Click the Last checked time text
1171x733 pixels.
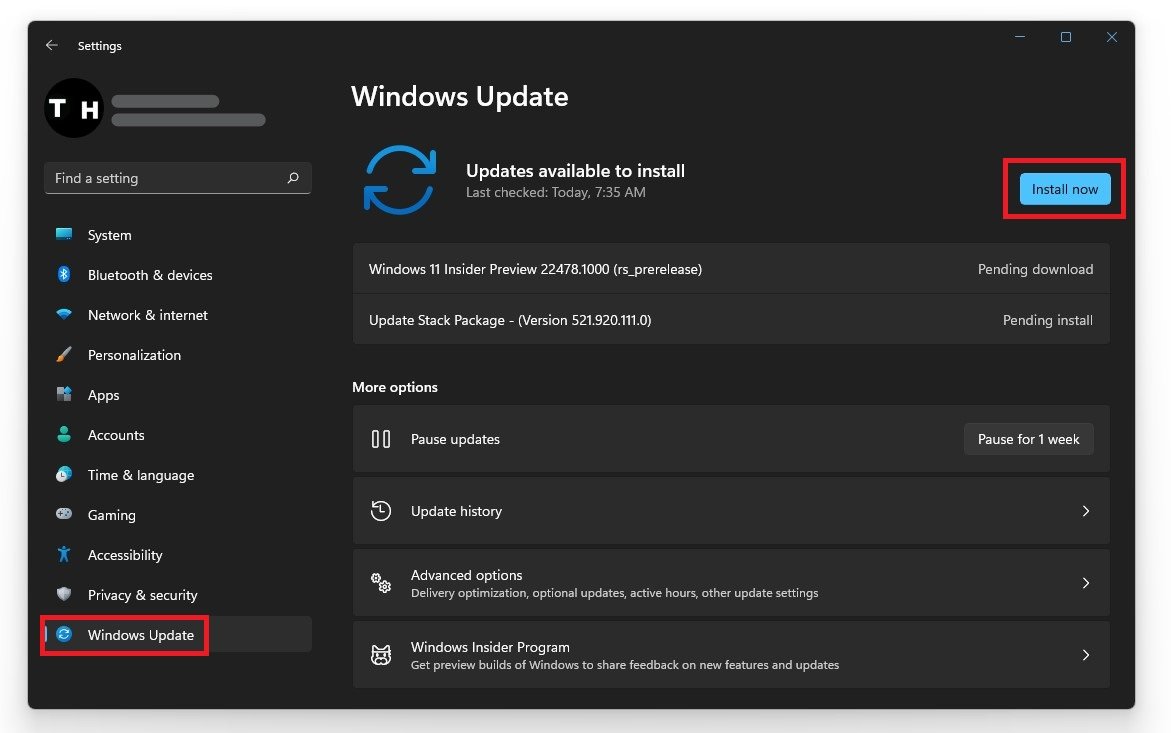pos(556,193)
